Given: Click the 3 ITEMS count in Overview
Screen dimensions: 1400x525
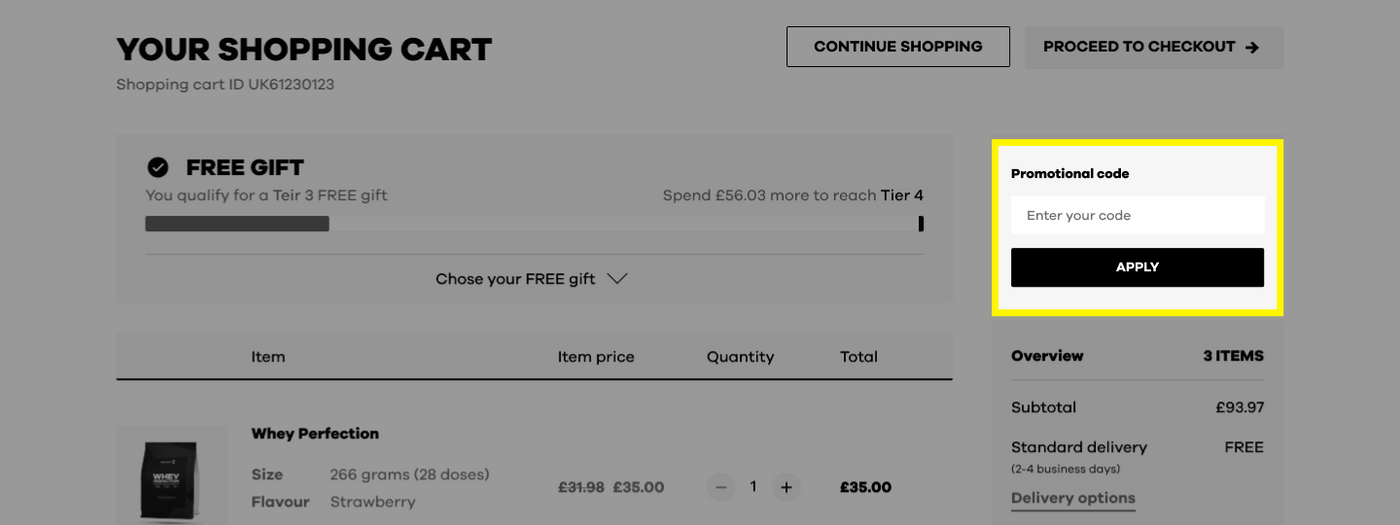Looking at the screenshot, I should [x=1233, y=356].
